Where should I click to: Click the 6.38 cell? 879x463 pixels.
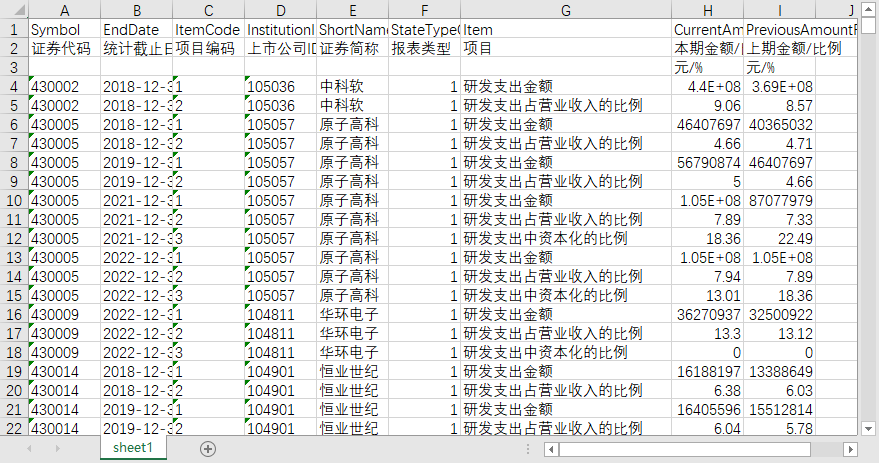coord(708,390)
